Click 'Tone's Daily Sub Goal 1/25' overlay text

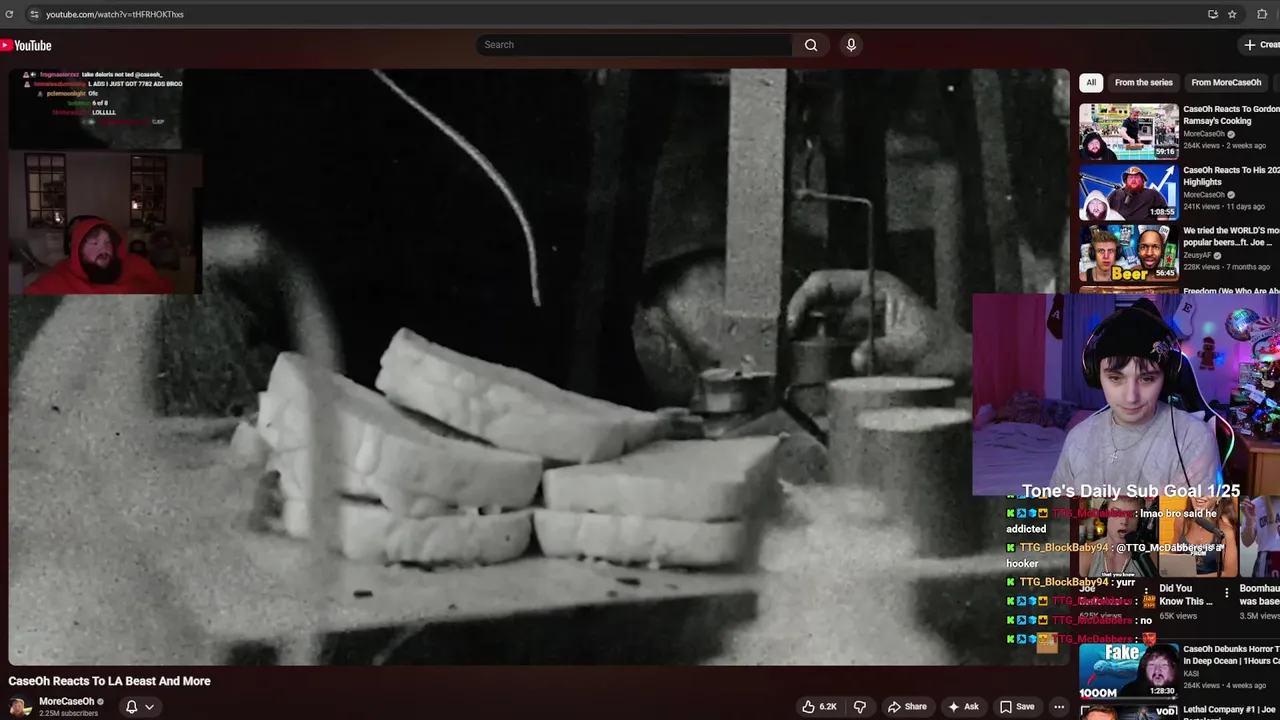[x=1130, y=491]
